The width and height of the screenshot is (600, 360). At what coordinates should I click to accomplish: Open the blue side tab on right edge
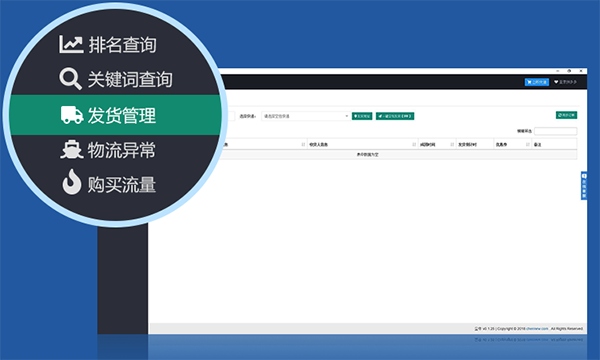point(584,186)
